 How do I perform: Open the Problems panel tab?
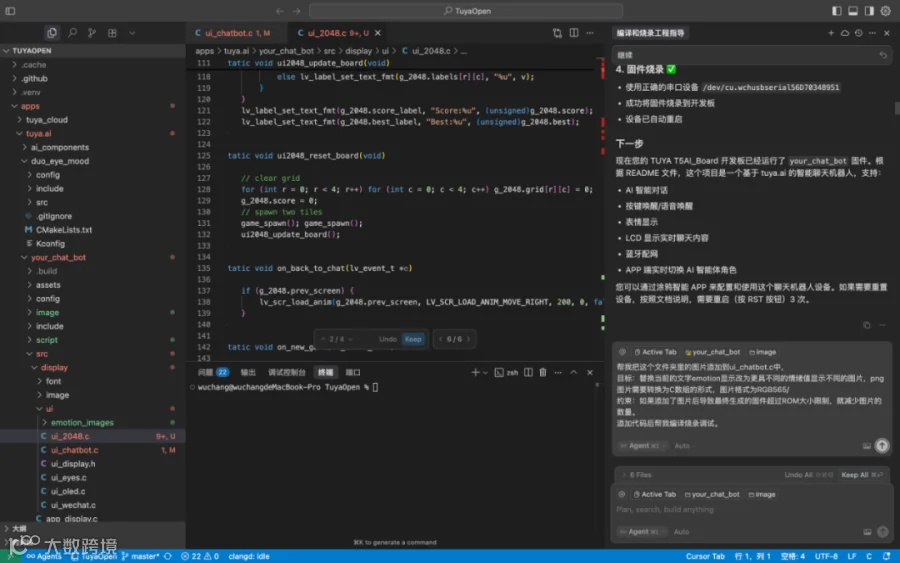[213, 372]
